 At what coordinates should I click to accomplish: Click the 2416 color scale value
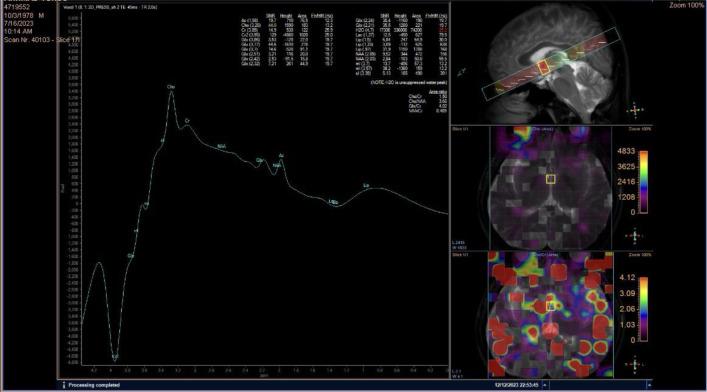pyautogui.click(x=626, y=181)
